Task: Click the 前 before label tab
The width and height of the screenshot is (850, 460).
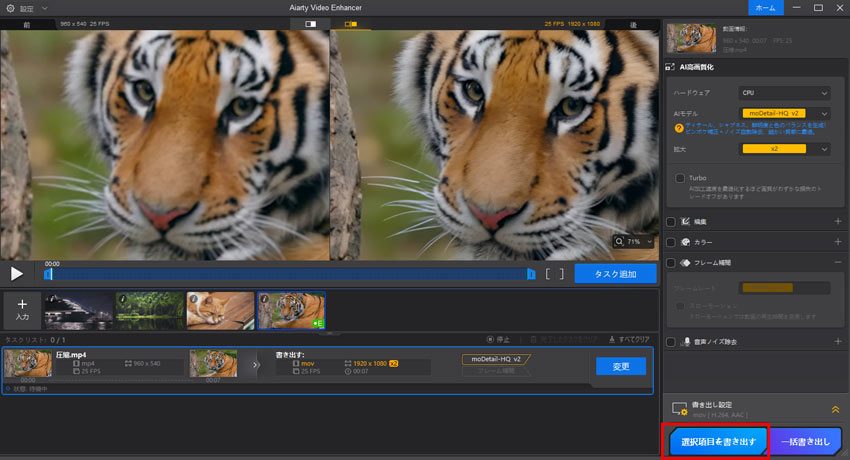Action: click(x=27, y=24)
